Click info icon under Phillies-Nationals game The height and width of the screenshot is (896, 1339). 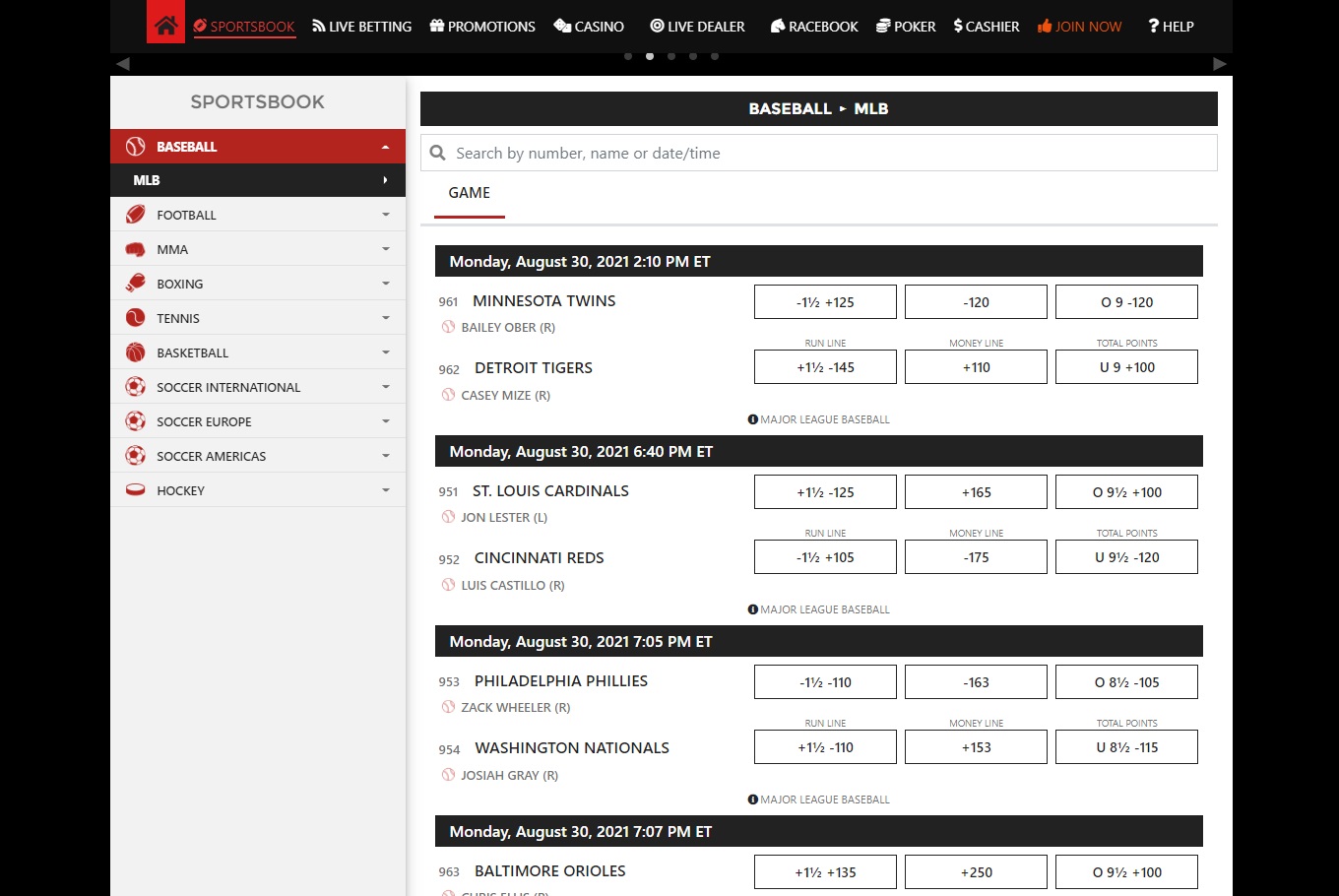pyautogui.click(x=753, y=800)
